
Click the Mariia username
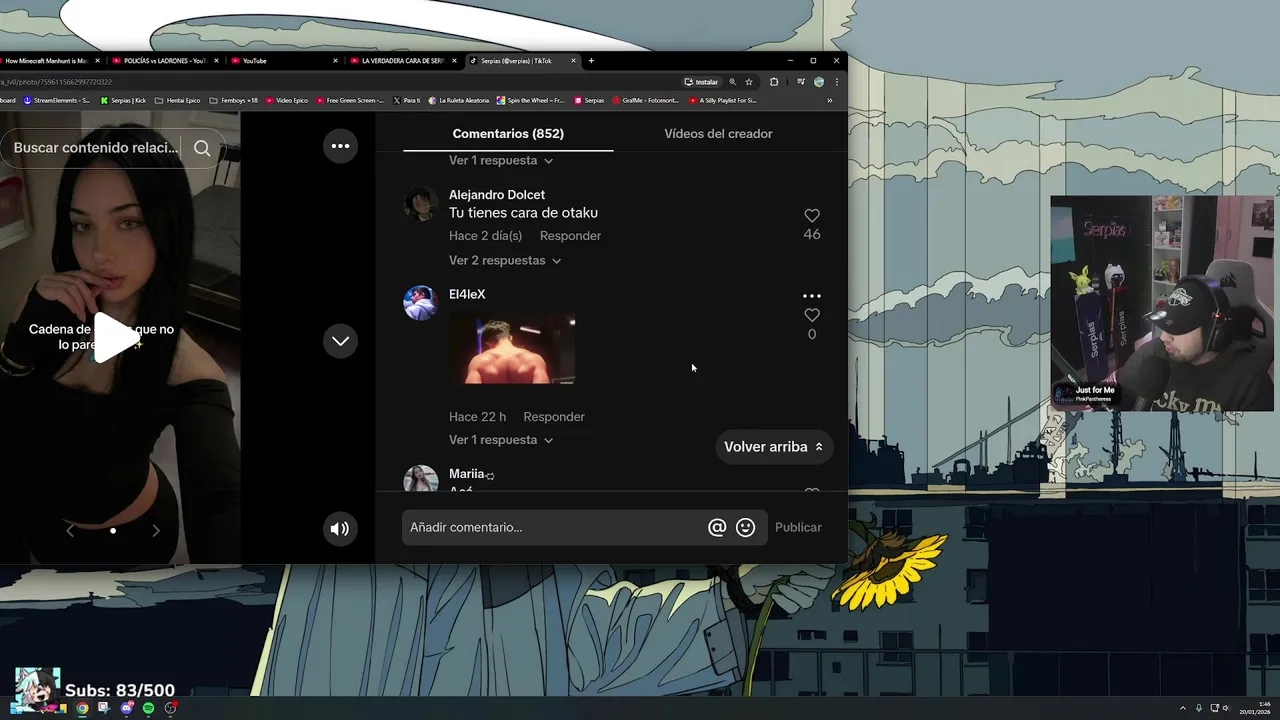click(x=467, y=474)
